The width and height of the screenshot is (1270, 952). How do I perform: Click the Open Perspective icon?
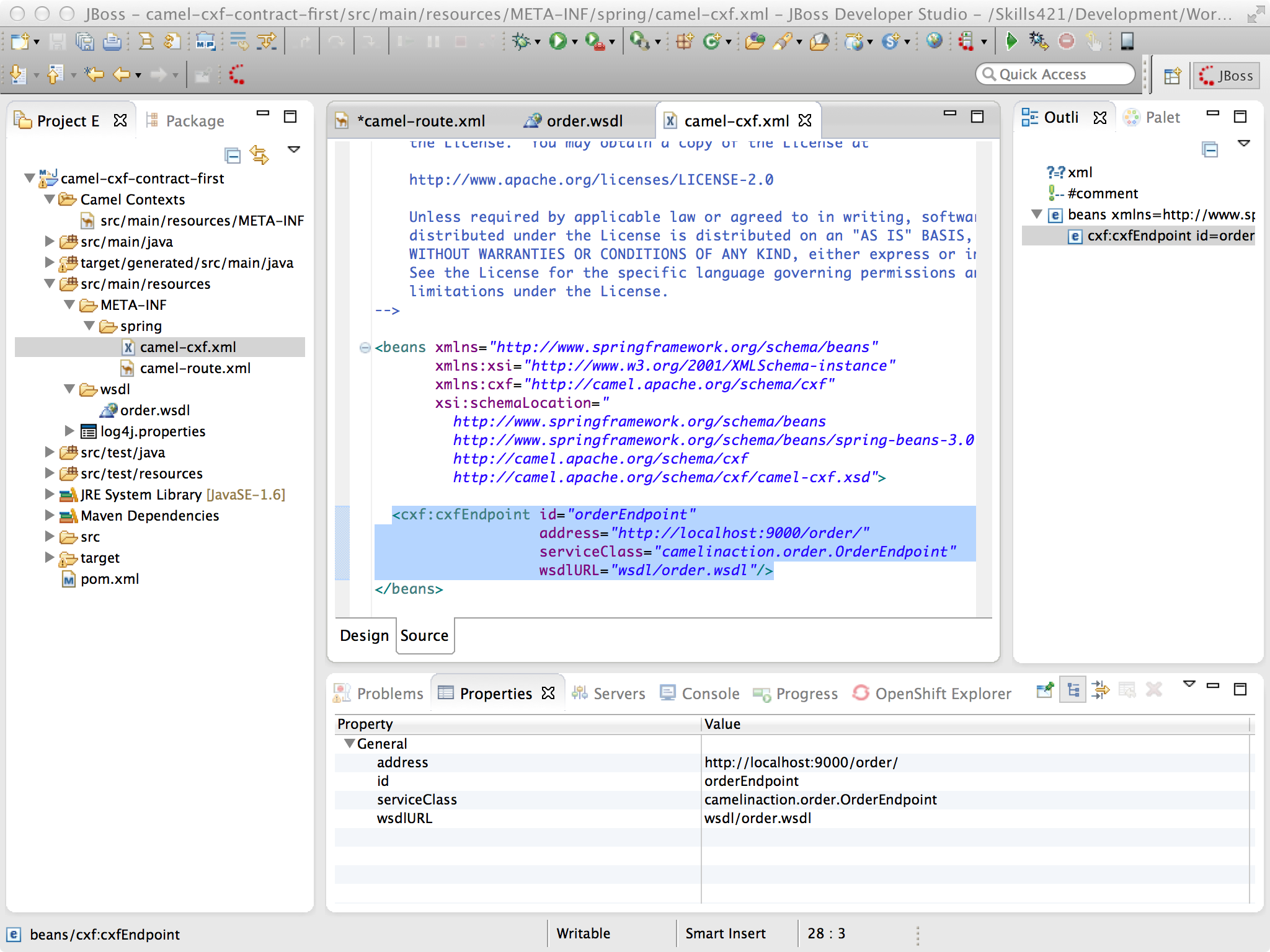coord(1172,76)
